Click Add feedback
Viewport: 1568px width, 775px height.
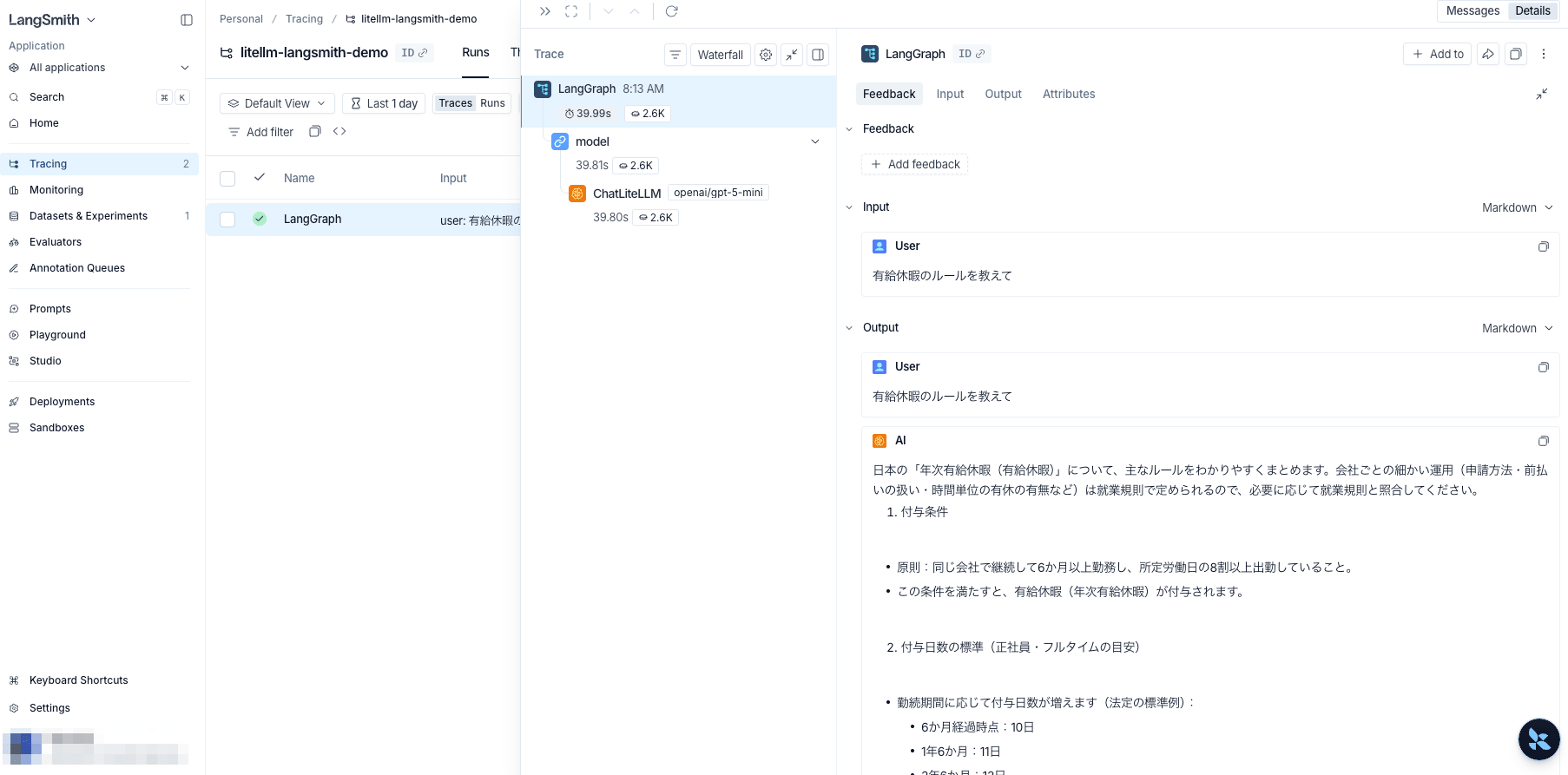pos(915,164)
